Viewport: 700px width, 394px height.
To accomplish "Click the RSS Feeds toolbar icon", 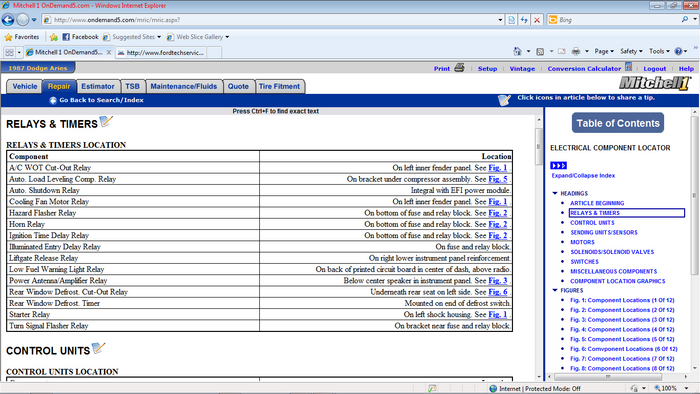I will click(540, 51).
